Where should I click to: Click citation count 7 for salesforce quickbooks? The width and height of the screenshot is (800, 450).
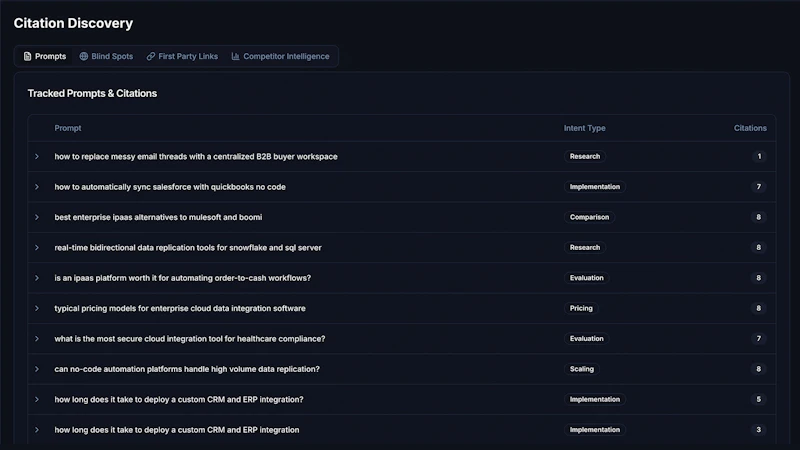(x=759, y=187)
